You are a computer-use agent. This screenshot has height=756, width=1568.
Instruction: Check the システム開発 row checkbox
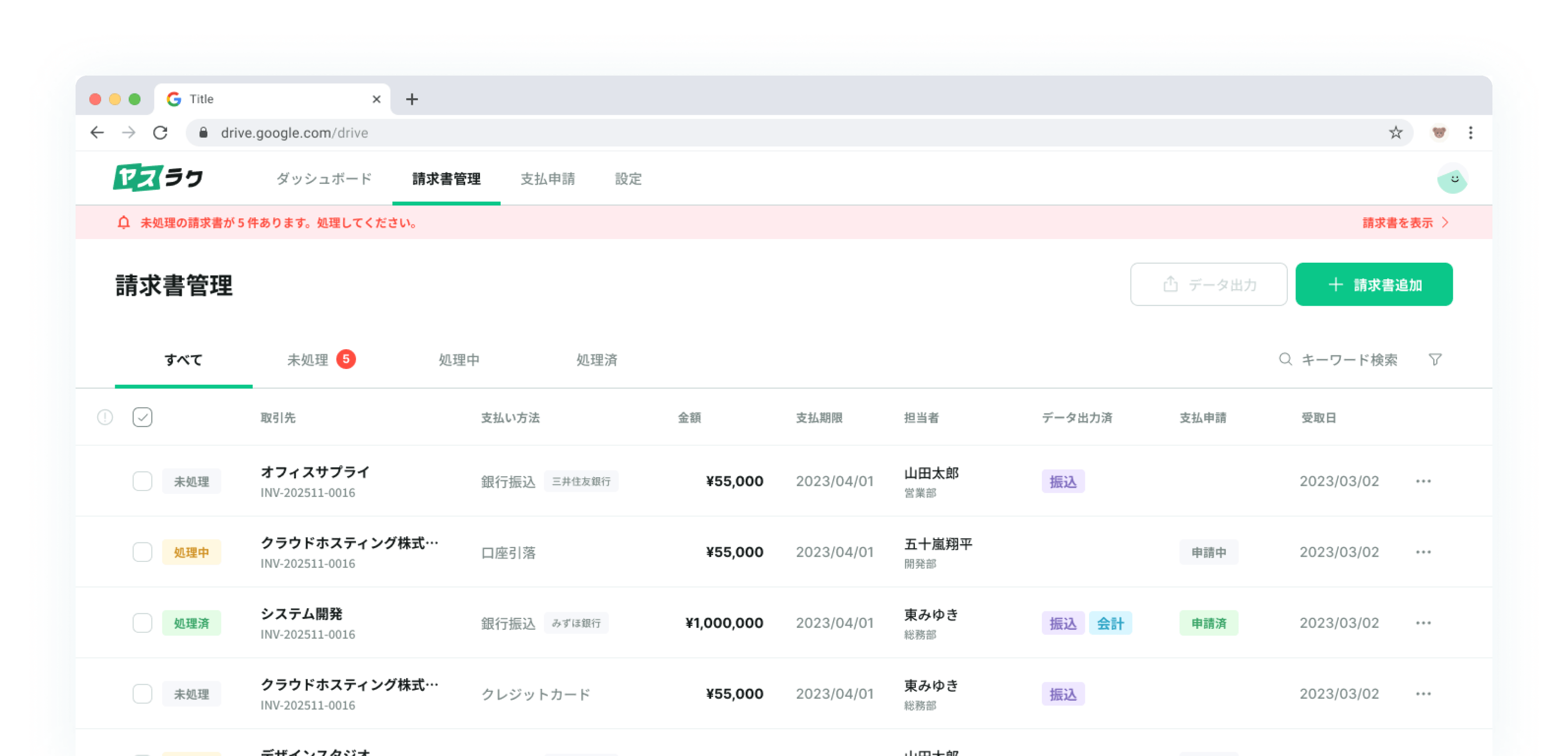point(143,623)
